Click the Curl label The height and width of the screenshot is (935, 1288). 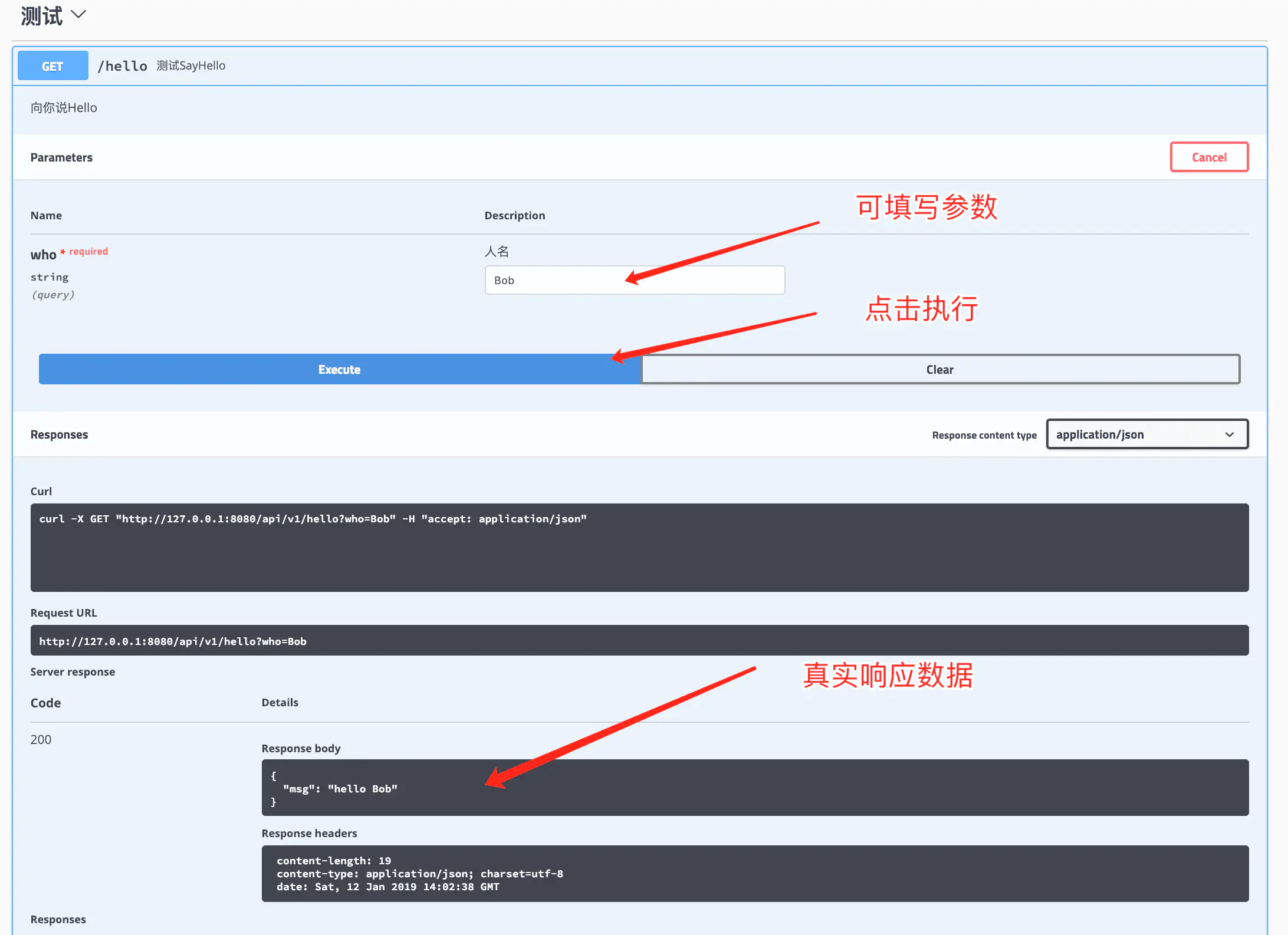(41, 492)
